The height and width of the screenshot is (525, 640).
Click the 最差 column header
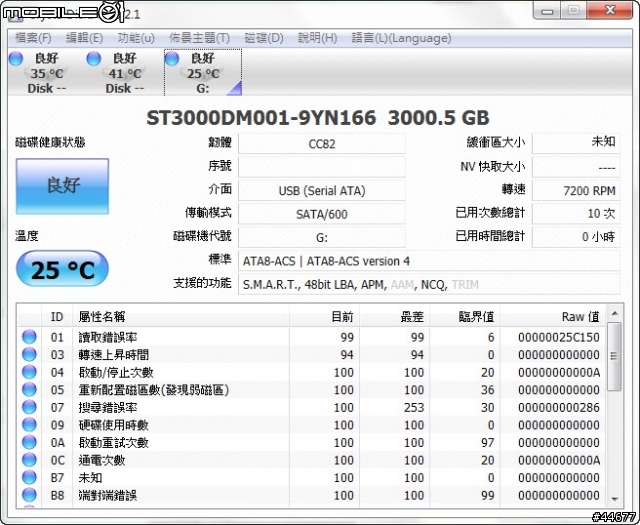(x=394, y=316)
